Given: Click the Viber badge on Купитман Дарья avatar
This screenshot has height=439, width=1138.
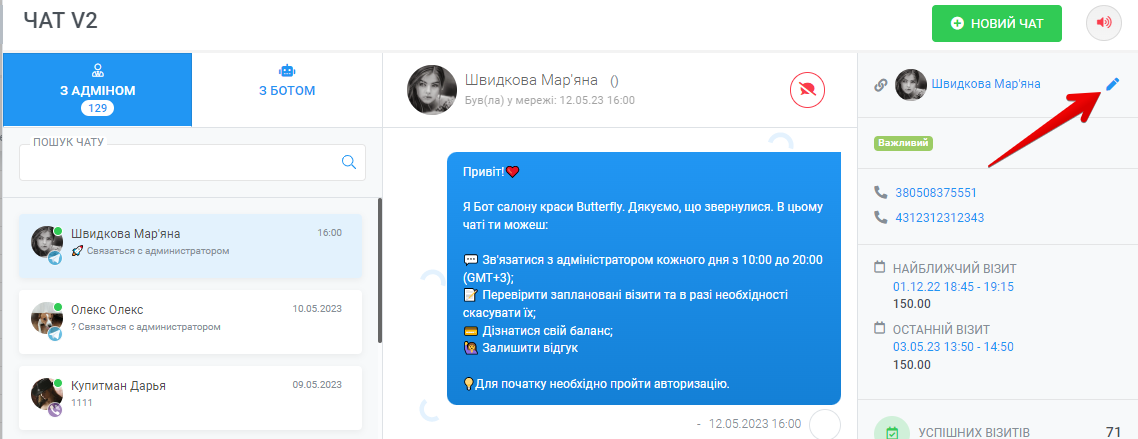Looking at the screenshot, I should click(x=55, y=409).
